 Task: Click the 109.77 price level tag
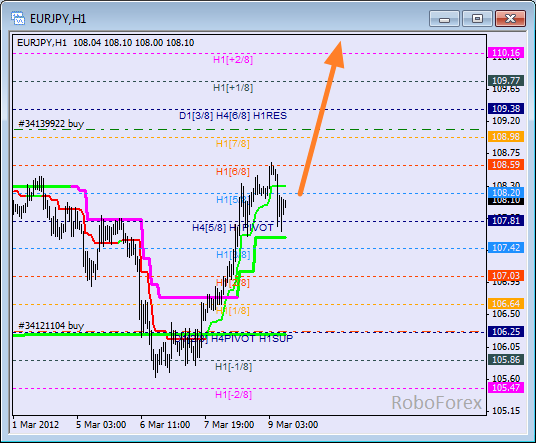pyautogui.click(x=506, y=81)
